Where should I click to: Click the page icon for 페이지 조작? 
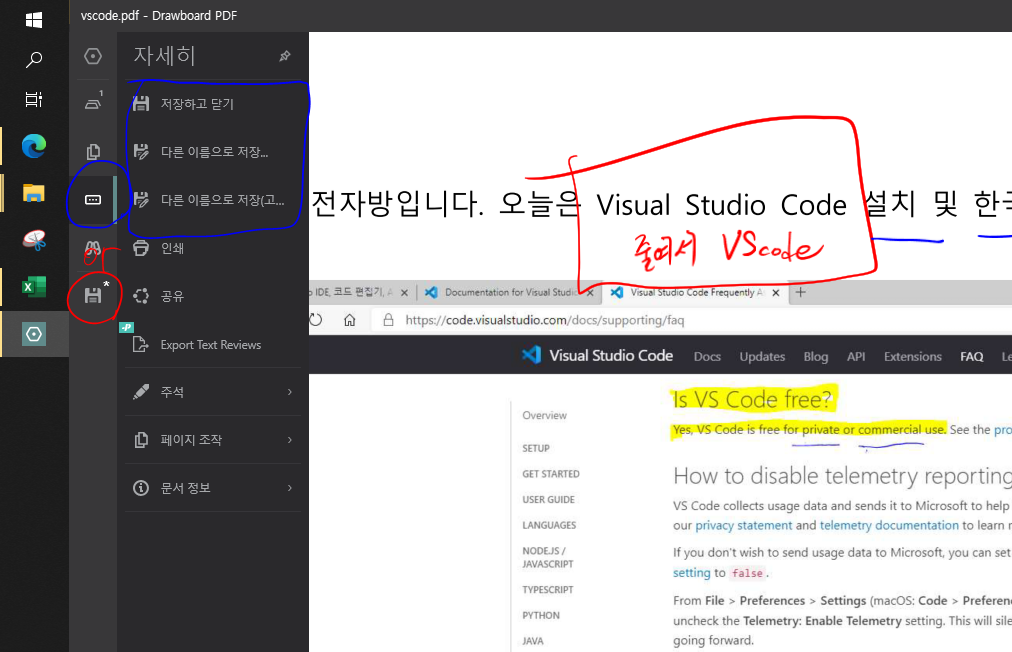point(141,440)
